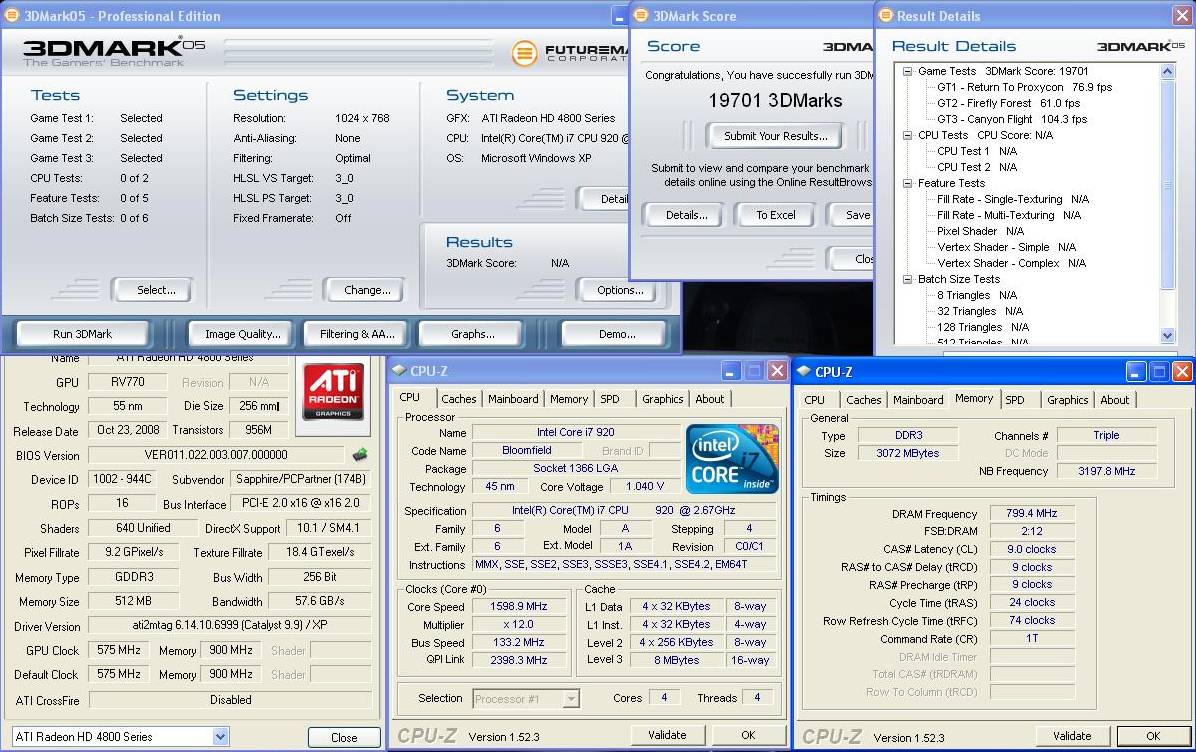Select GT3 - Canyon Flight row

[x=1012, y=119]
